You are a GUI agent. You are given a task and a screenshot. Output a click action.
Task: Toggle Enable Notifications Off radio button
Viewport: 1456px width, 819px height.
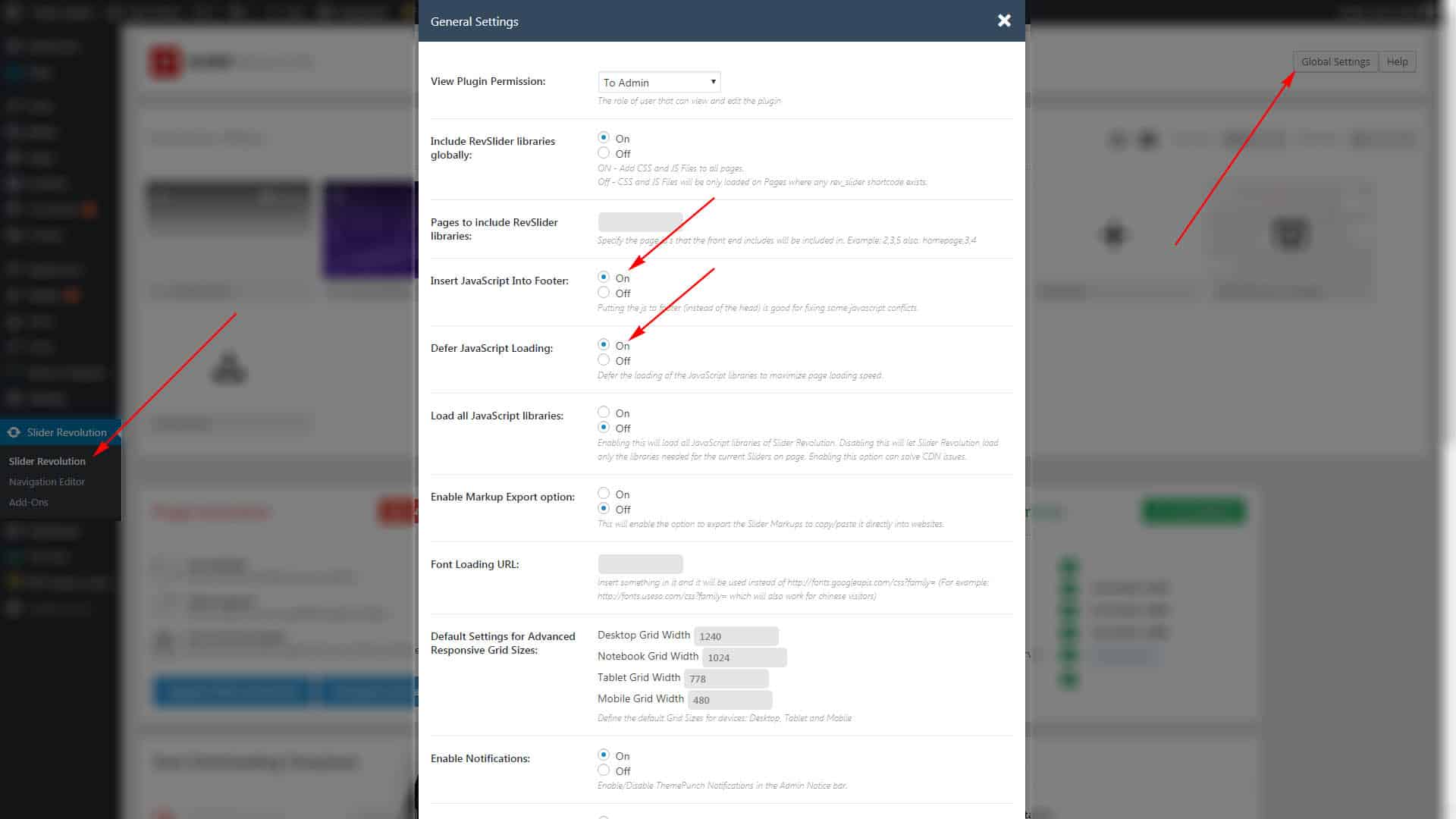point(604,770)
